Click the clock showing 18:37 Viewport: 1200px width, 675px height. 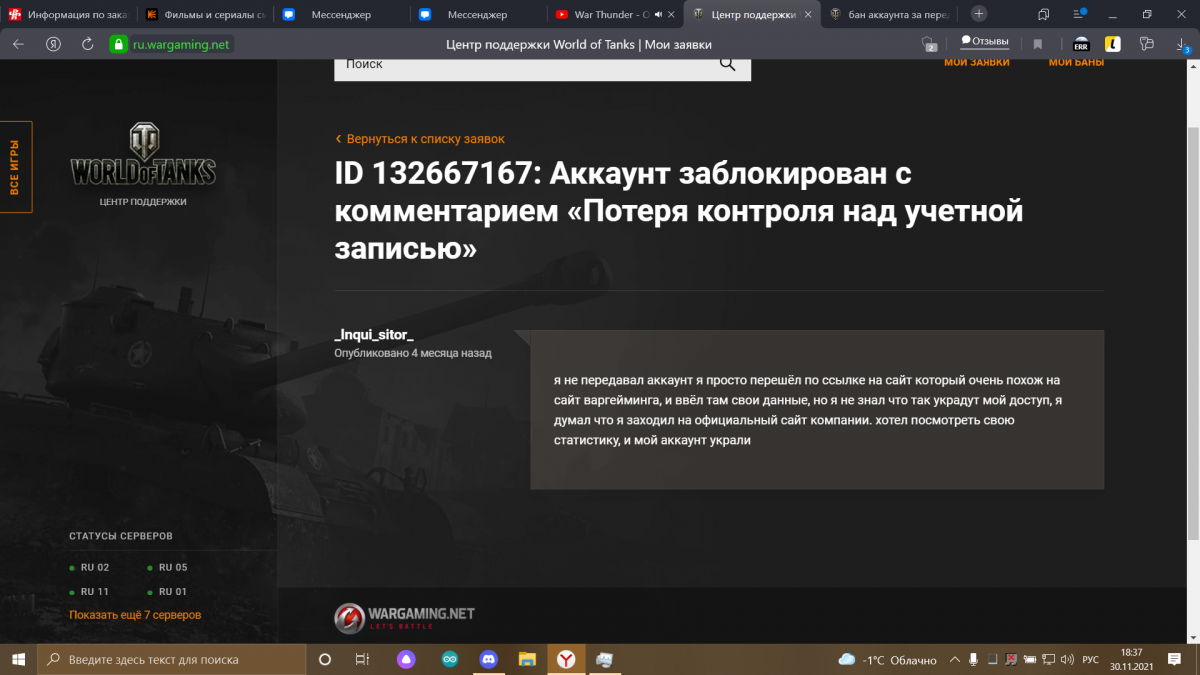pyautogui.click(x=1132, y=652)
